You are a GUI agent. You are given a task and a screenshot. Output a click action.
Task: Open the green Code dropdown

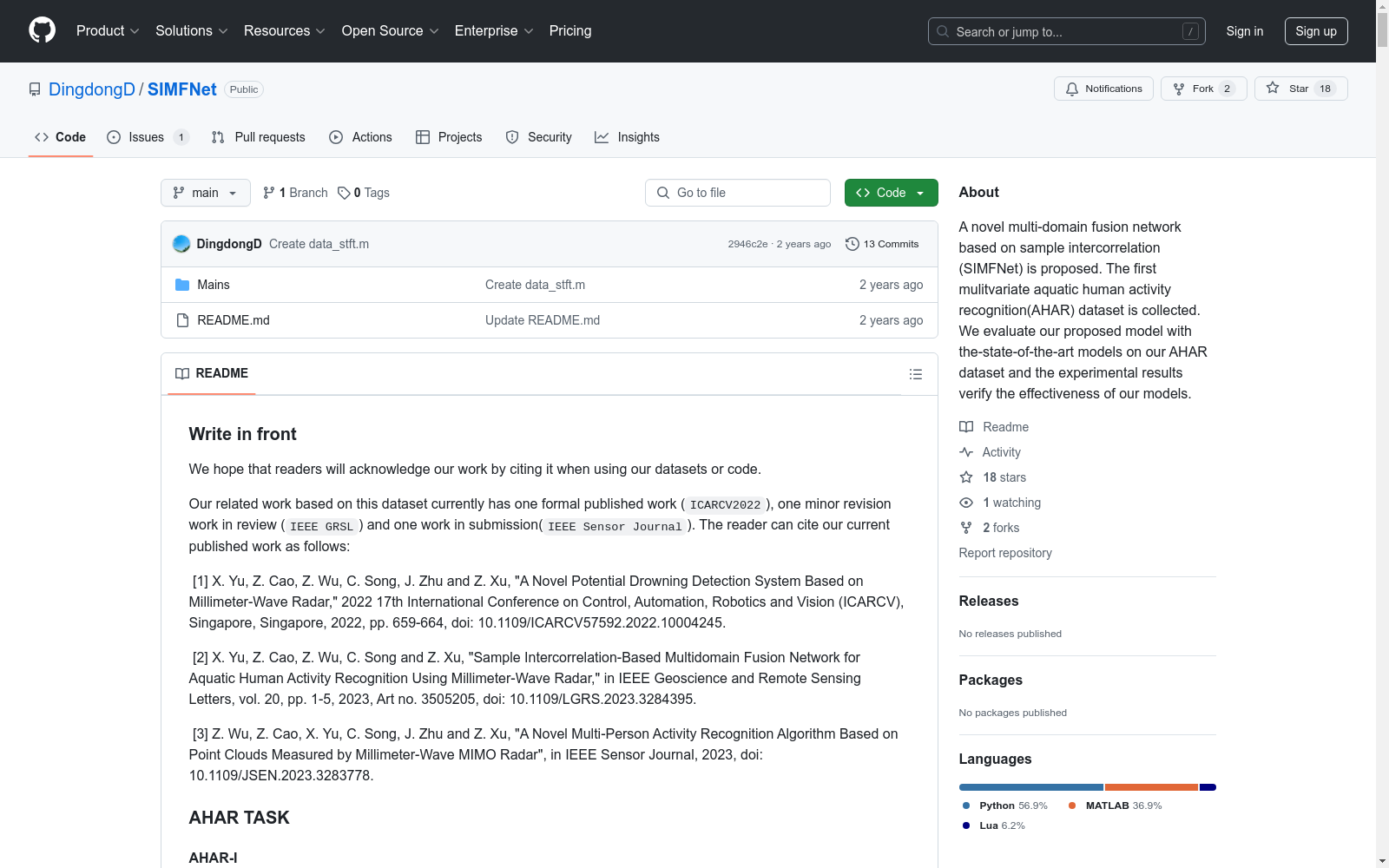pyautogui.click(x=891, y=193)
